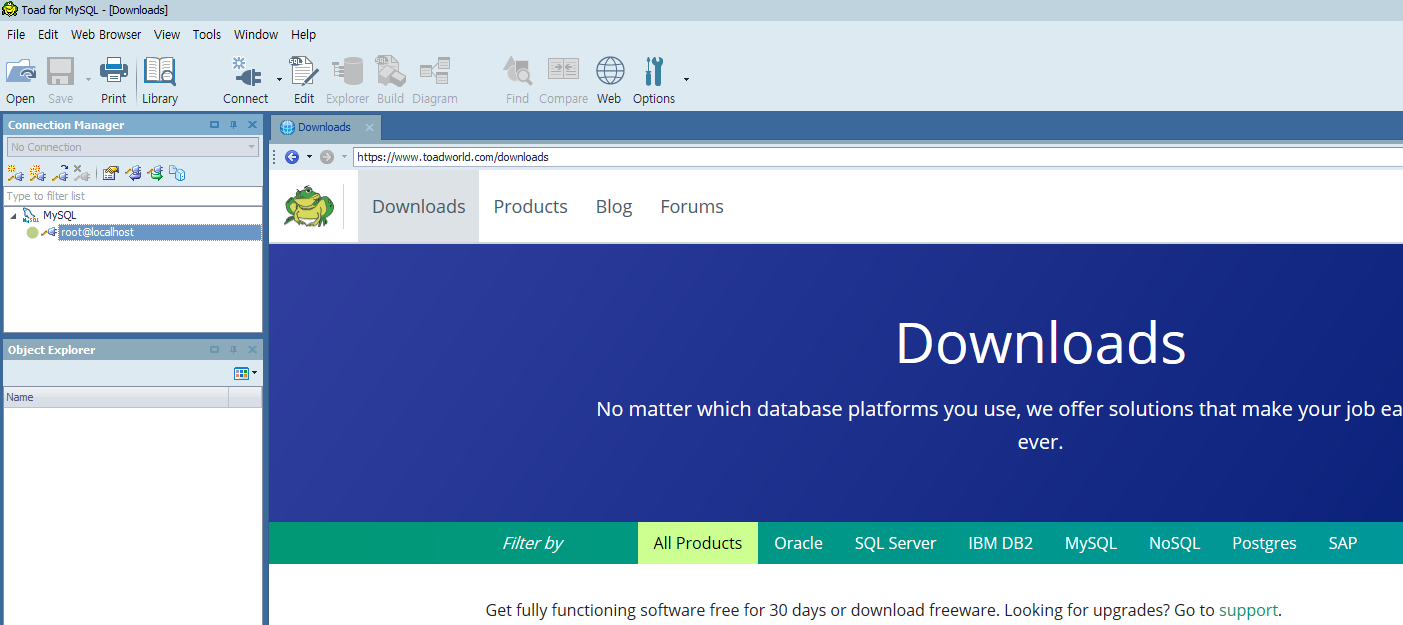The height and width of the screenshot is (625, 1403).
Task: Open the Help menu
Action: pos(303,34)
